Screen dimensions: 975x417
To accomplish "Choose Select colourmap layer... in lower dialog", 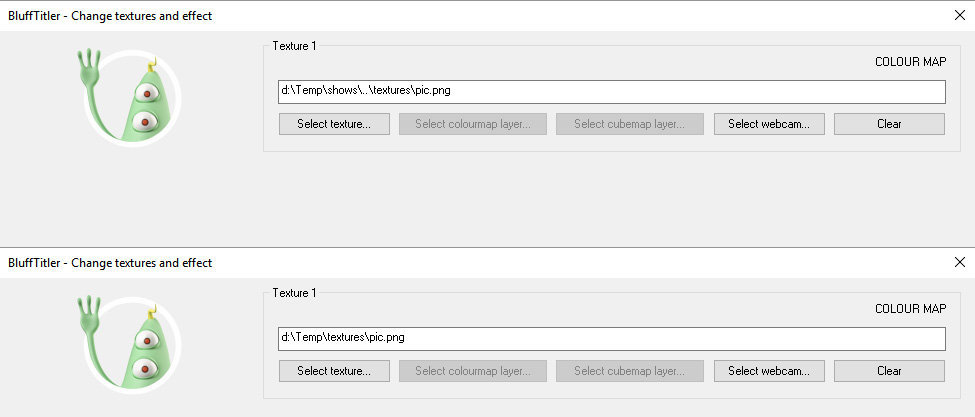I will click(x=473, y=371).
